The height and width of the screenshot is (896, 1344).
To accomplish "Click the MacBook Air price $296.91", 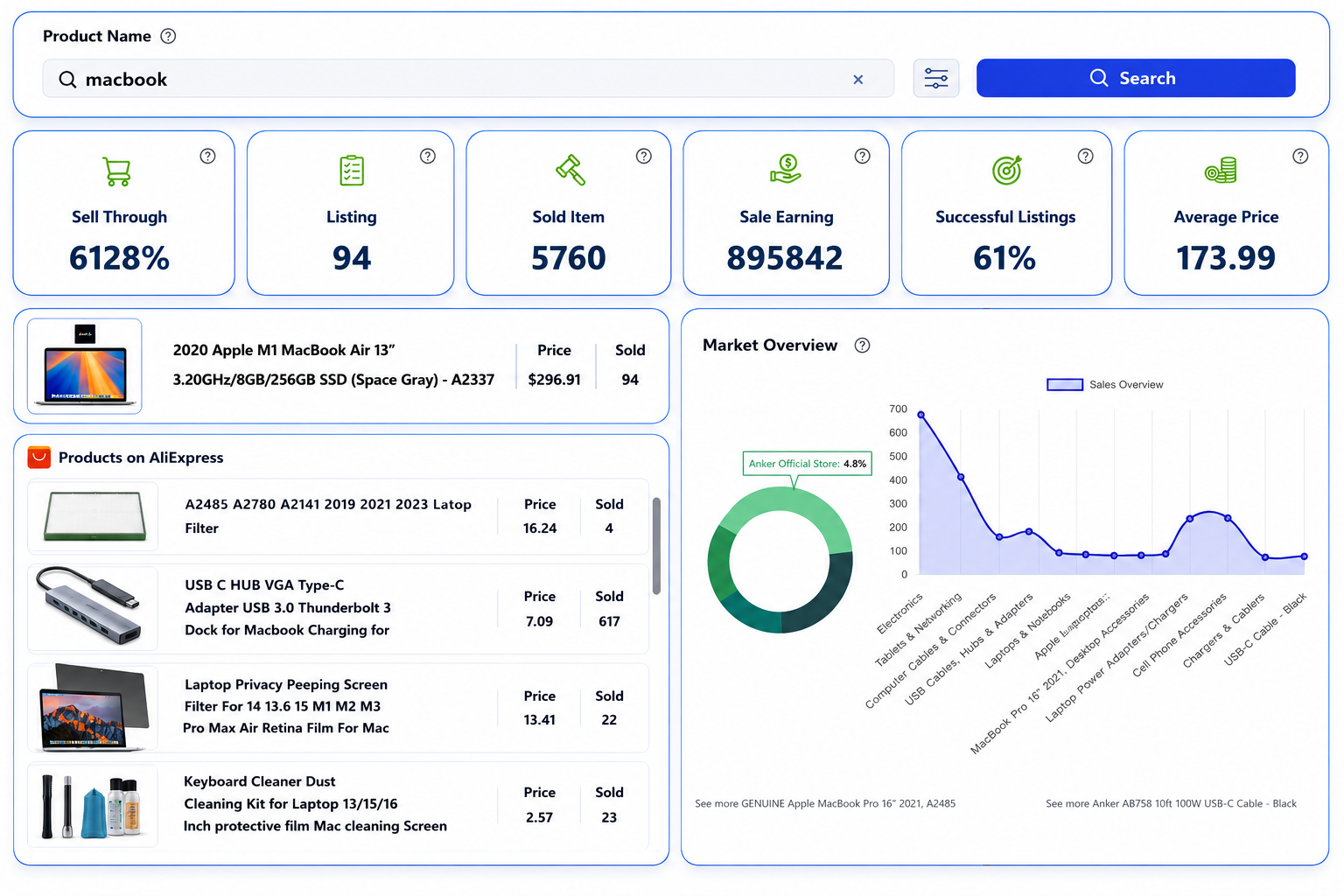I will [555, 380].
